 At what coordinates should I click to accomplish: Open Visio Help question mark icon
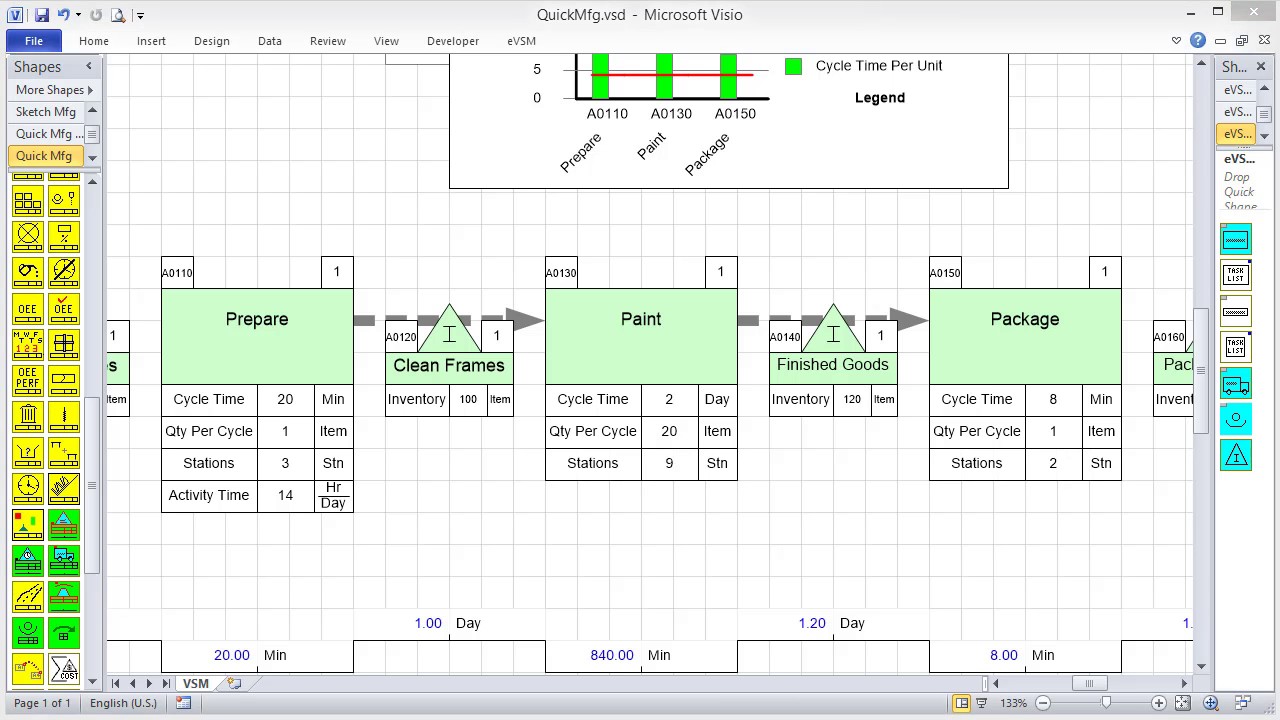(1198, 41)
